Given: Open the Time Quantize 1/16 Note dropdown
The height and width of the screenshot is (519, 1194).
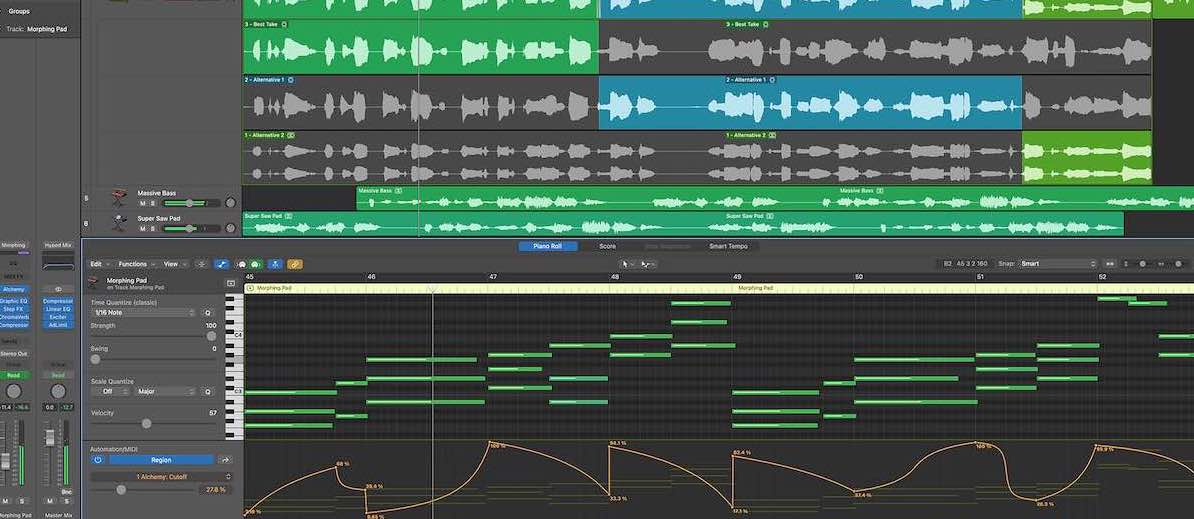Looking at the screenshot, I should [143, 313].
